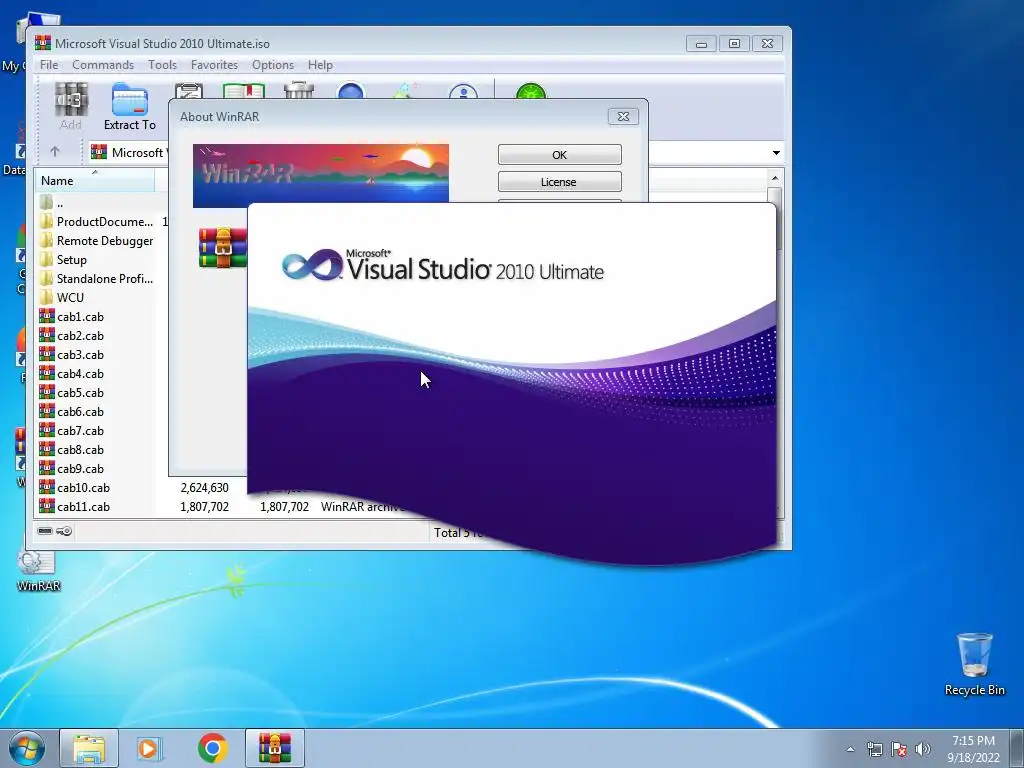The height and width of the screenshot is (768, 1024).
Task: Click the Test clipboard toolbar icon
Action: [x=189, y=91]
